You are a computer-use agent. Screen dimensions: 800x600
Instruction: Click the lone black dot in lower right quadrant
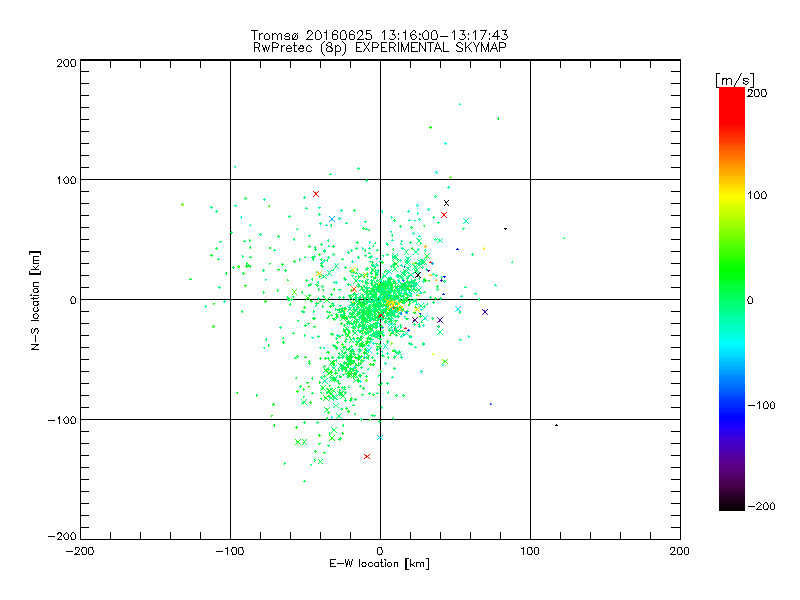(556, 425)
